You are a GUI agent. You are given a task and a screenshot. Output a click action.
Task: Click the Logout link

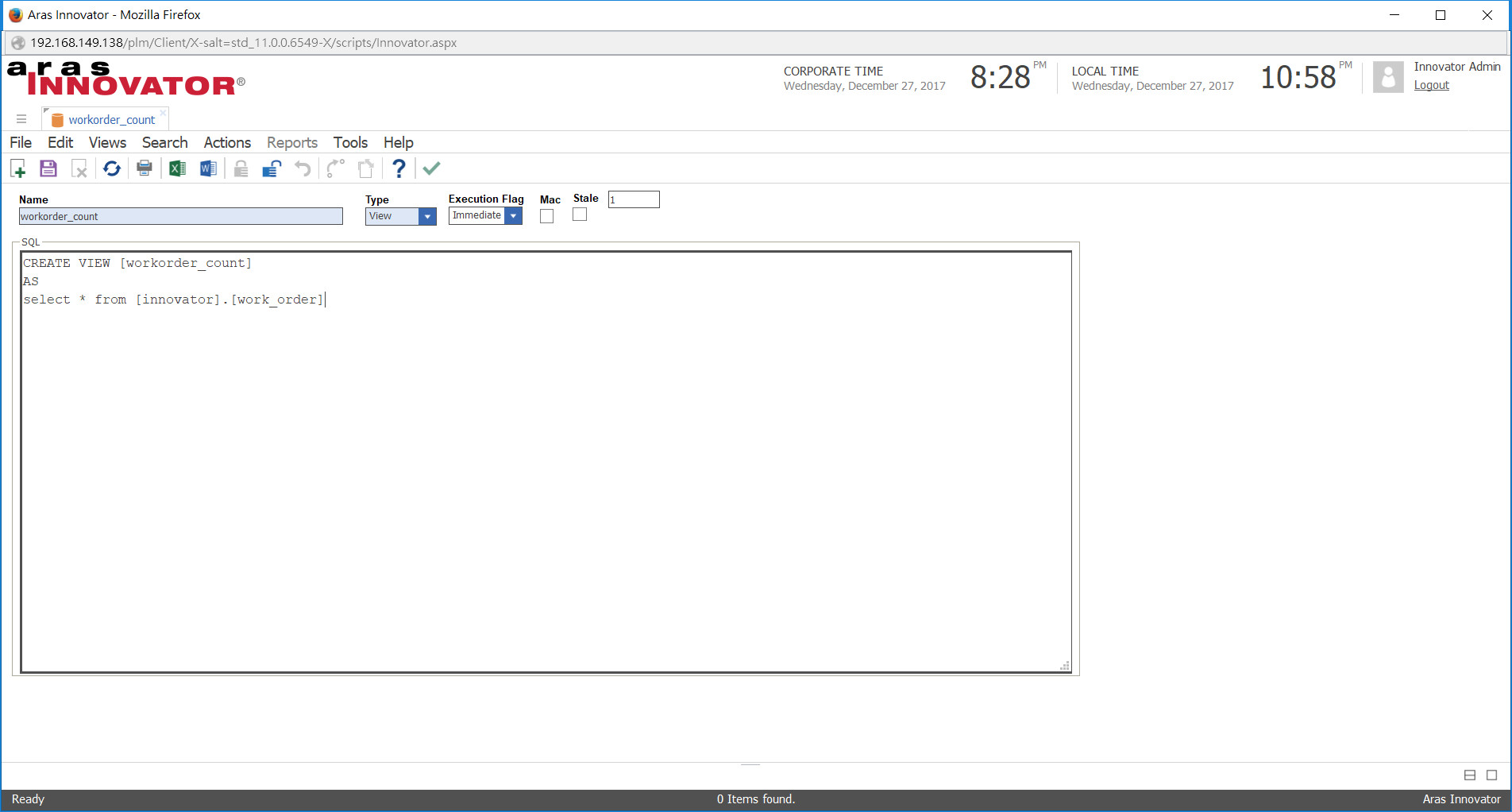(x=1431, y=85)
